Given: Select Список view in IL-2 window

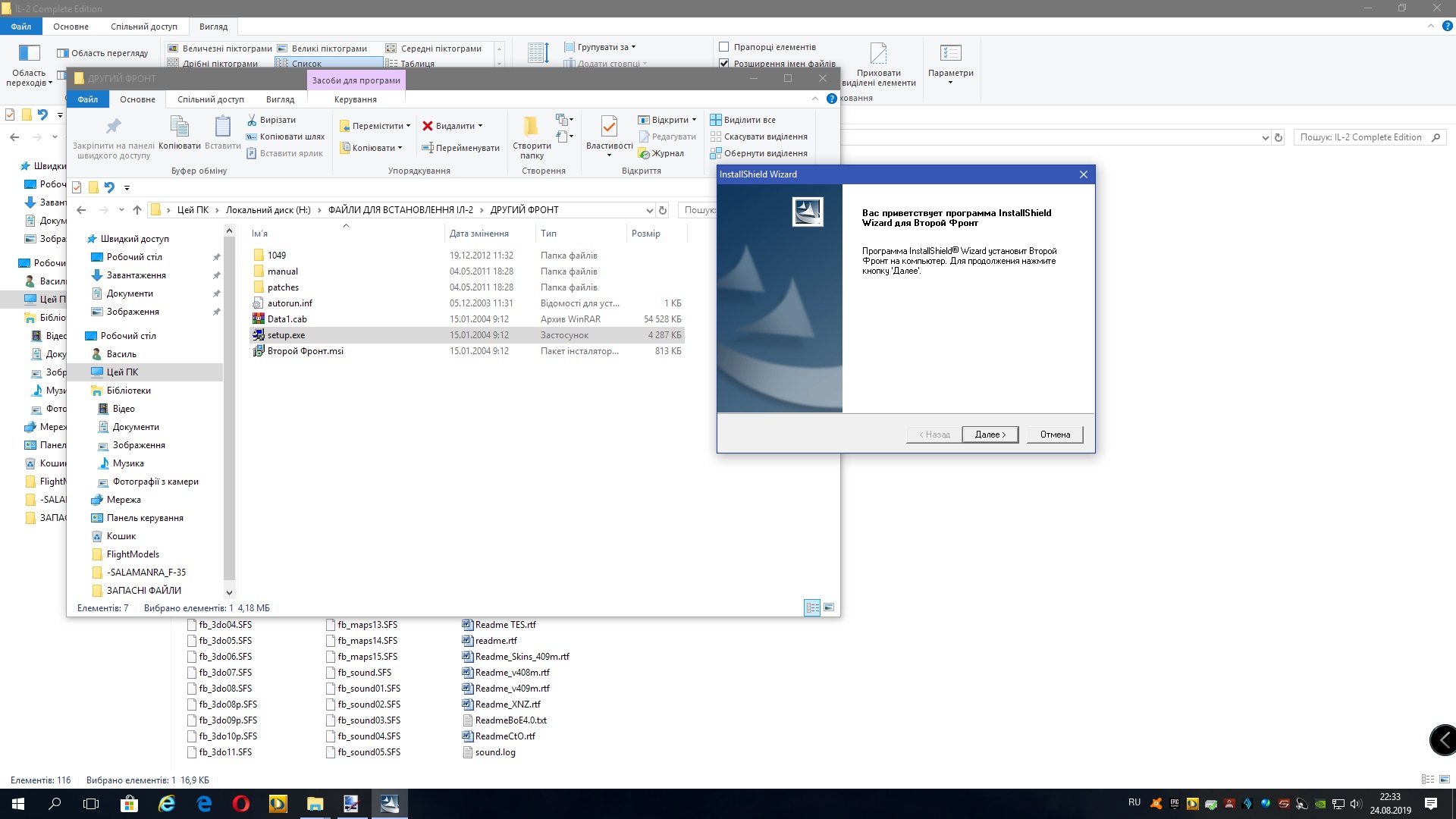Looking at the screenshot, I should (328, 64).
